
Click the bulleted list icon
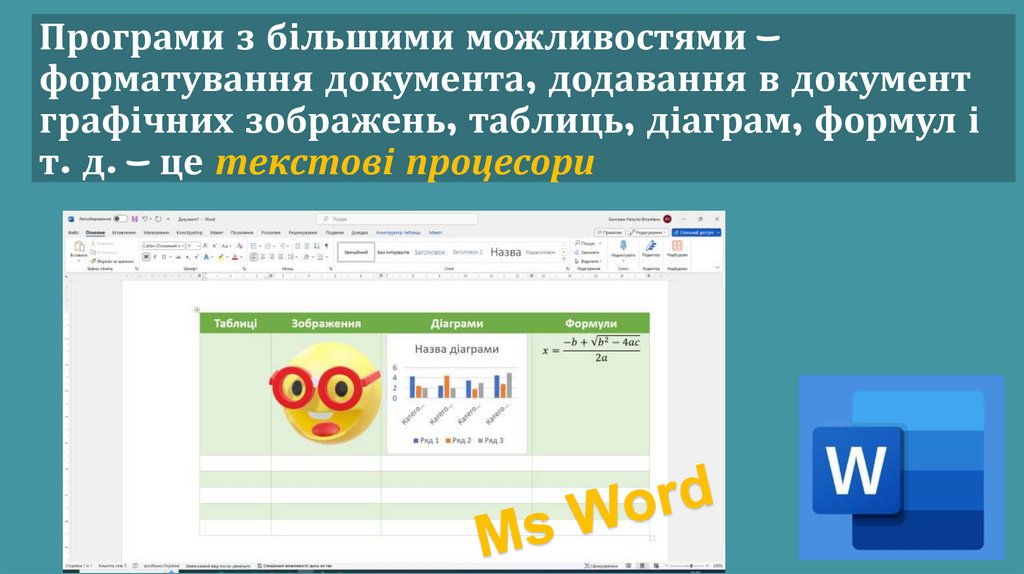(x=253, y=246)
